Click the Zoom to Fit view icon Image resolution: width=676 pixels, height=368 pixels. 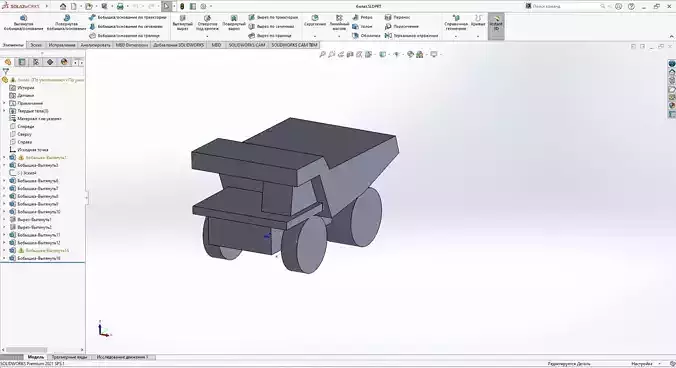(x=322, y=54)
